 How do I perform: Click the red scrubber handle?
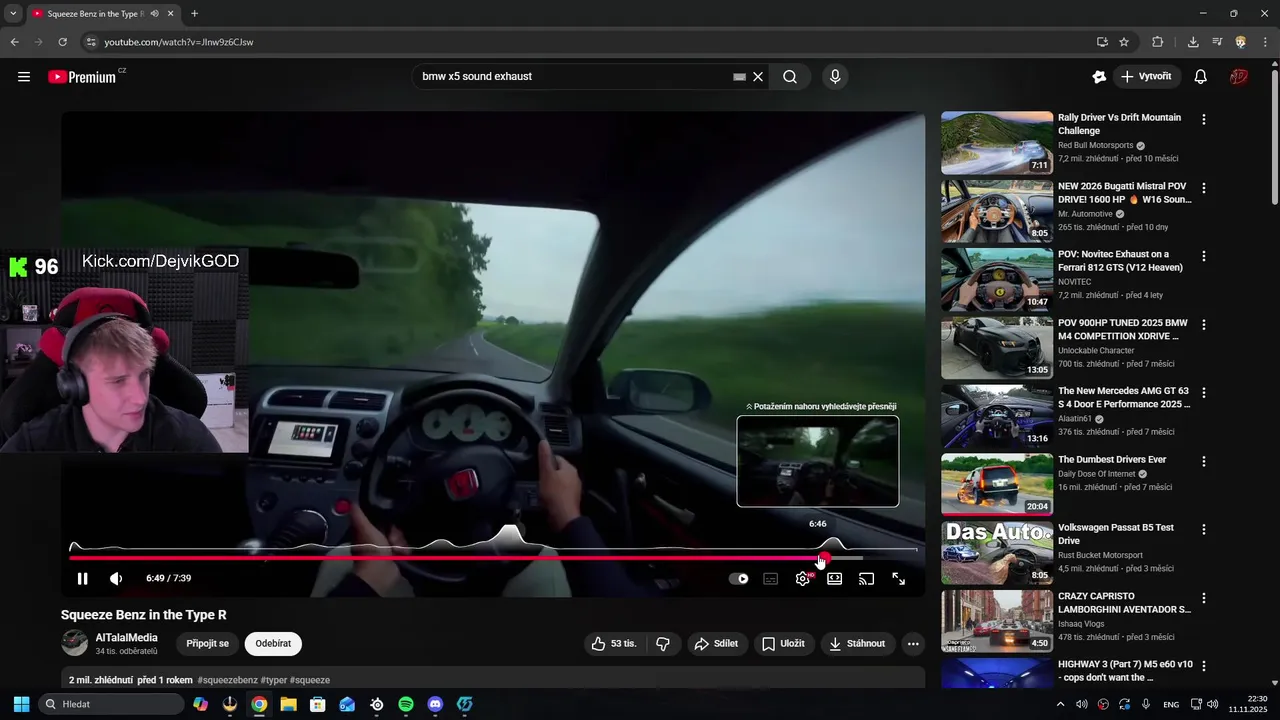(x=824, y=558)
